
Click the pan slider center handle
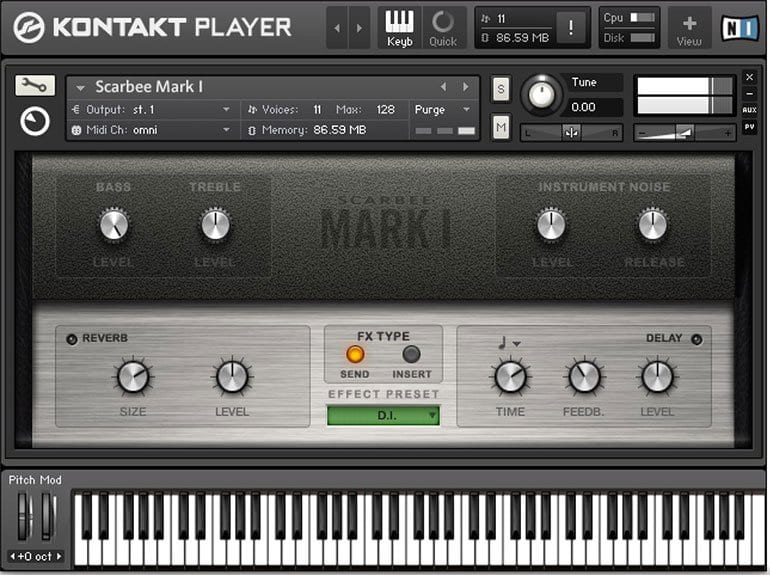point(571,133)
